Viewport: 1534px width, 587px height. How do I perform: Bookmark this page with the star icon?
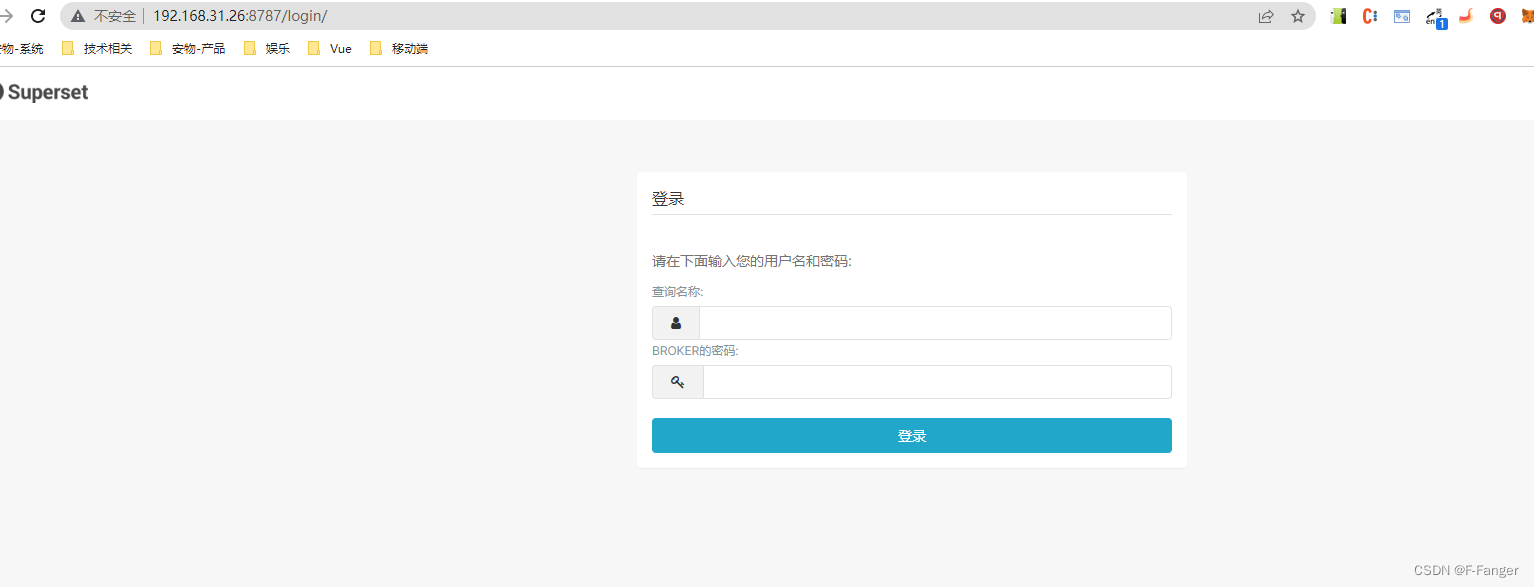(x=1298, y=16)
